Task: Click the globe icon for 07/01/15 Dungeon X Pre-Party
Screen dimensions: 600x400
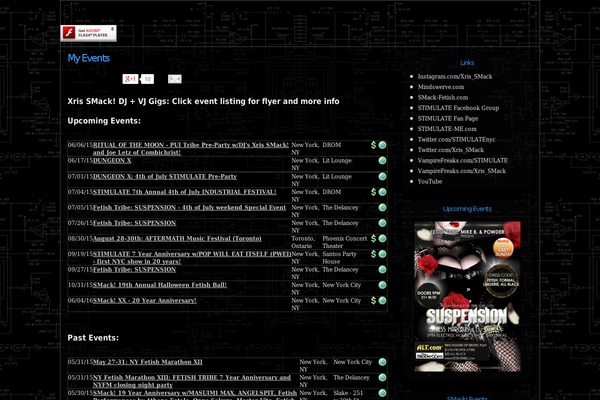Action: click(382, 176)
